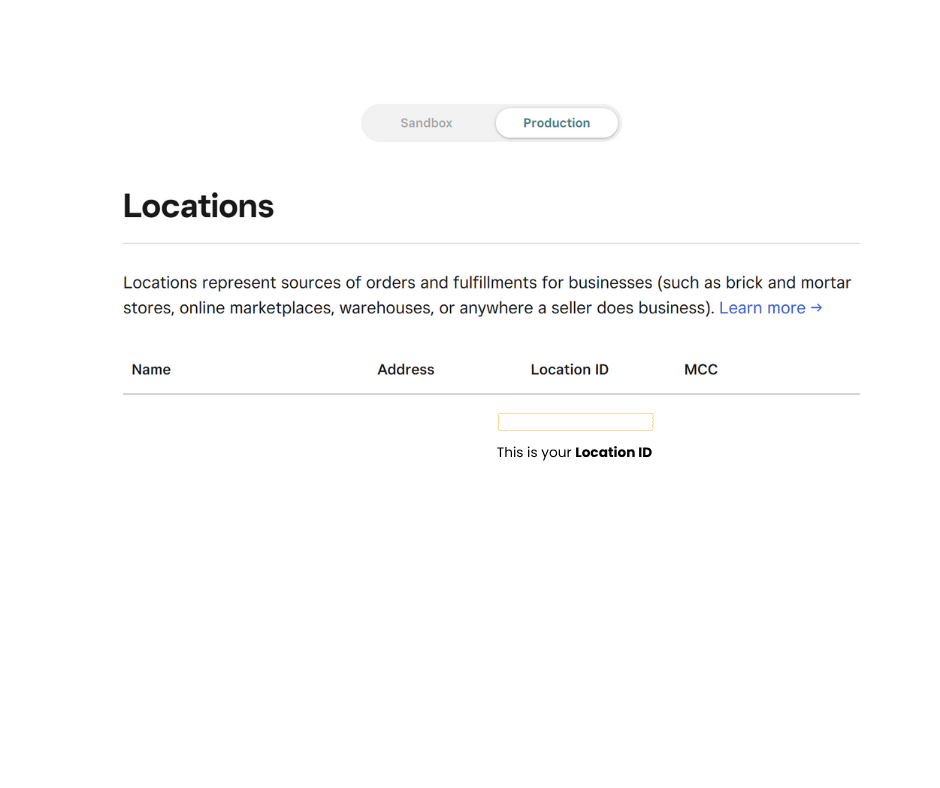Click the 'This is your' caption text
The image size is (940, 788).
[534, 453]
